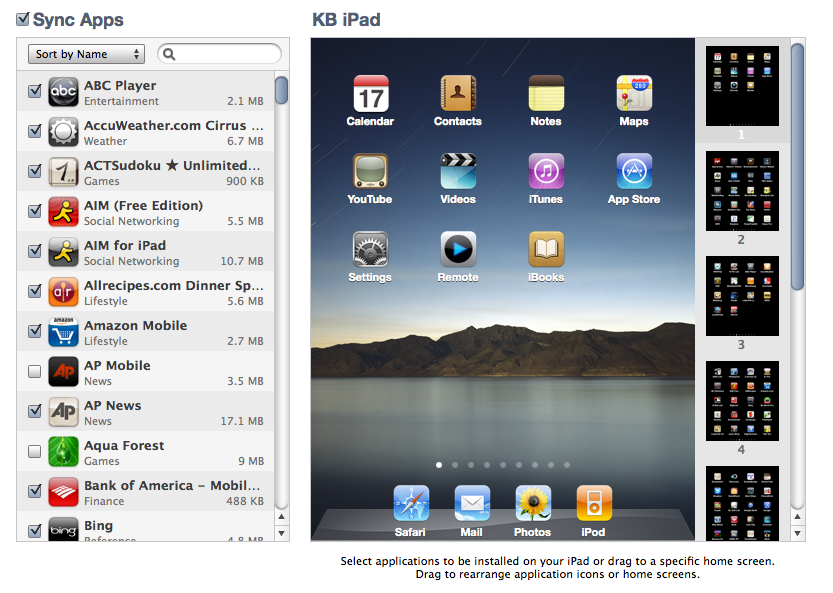Uncheck the Bank of America checkbox
The image size is (833, 593).
pos(35,491)
